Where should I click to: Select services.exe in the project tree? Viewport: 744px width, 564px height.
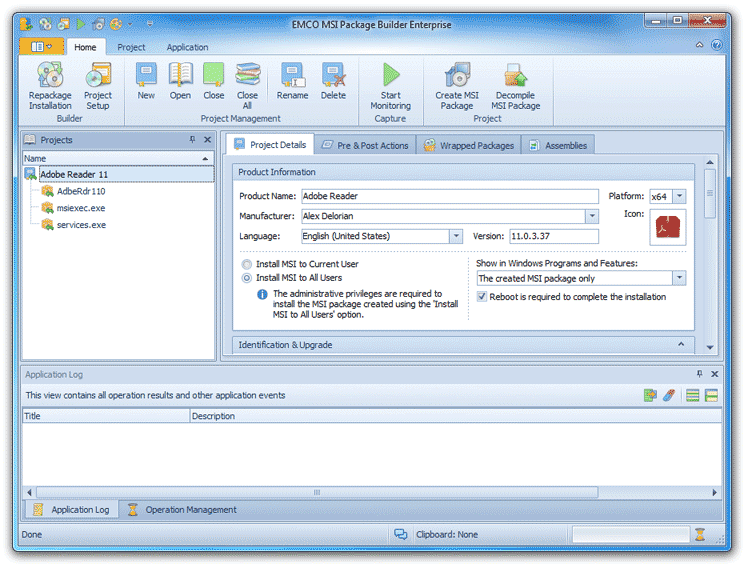coord(81,225)
